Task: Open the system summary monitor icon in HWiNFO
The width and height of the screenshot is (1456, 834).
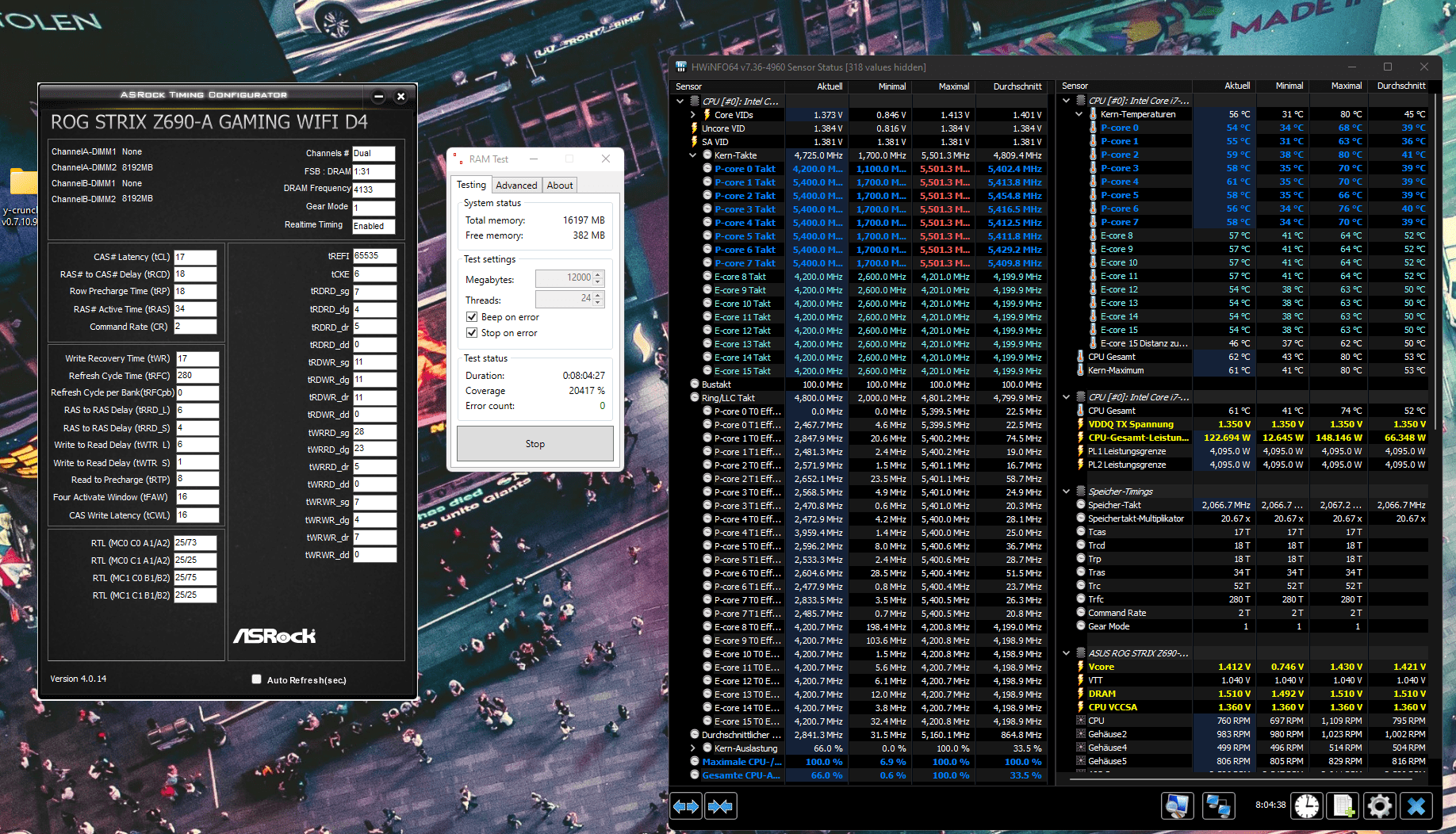Action: pyautogui.click(x=1178, y=806)
